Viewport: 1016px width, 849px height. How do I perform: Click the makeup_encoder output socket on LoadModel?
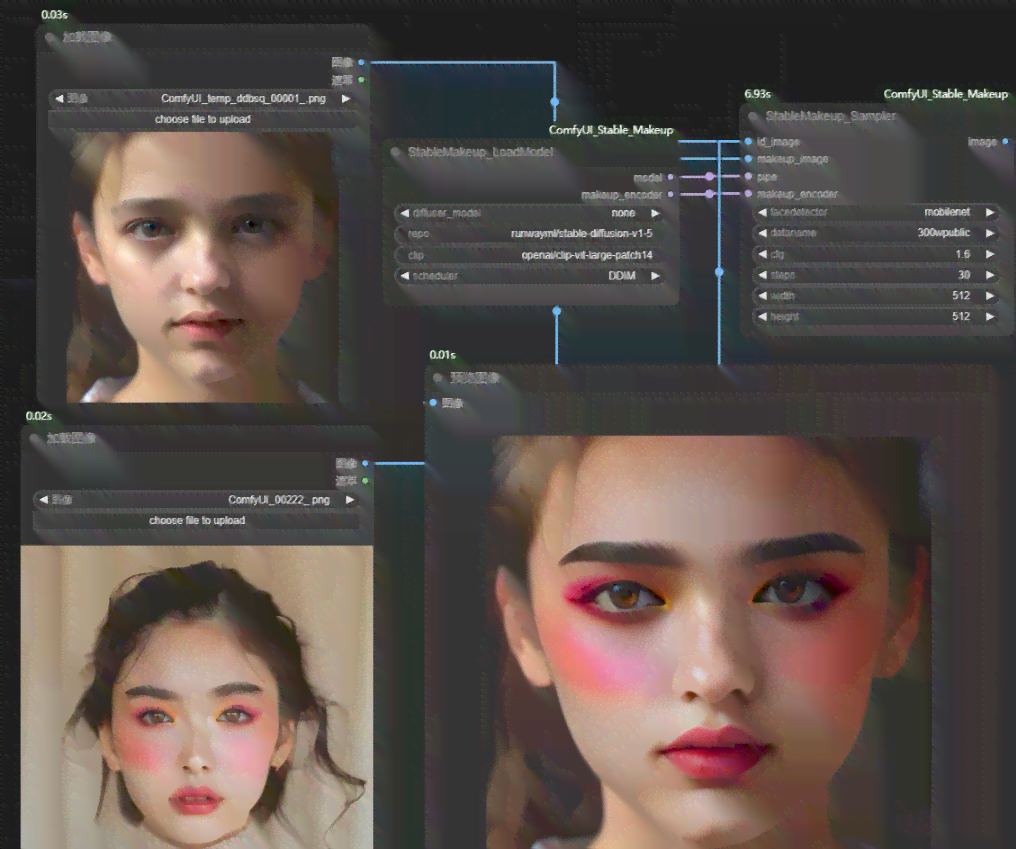click(x=671, y=194)
